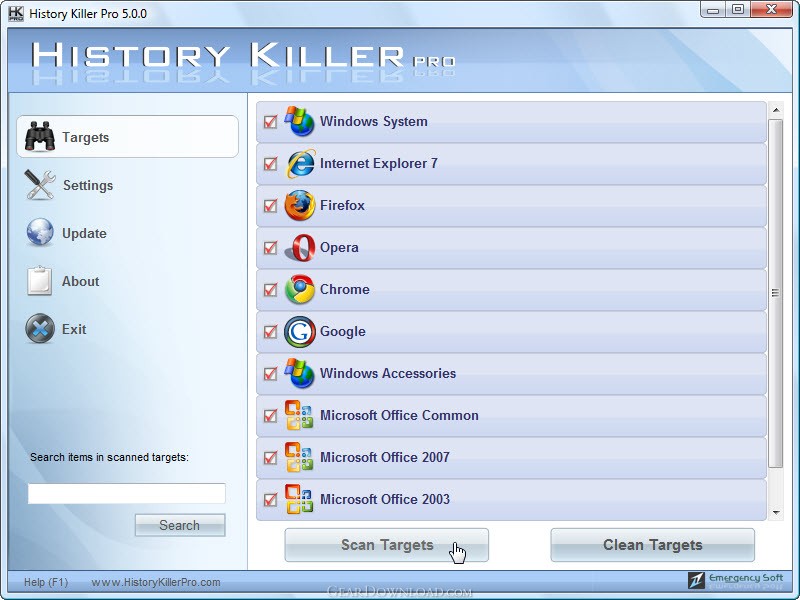This screenshot has width=800, height=600.
Task: Uncheck the Internet Explorer 7 checkbox
Action: coord(270,164)
